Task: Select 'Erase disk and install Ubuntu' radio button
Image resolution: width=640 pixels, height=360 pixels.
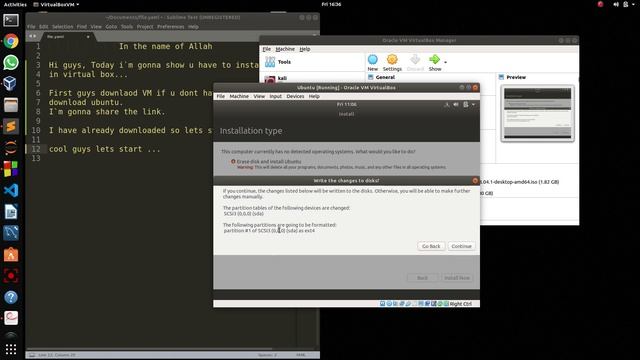Action: [x=233, y=162]
